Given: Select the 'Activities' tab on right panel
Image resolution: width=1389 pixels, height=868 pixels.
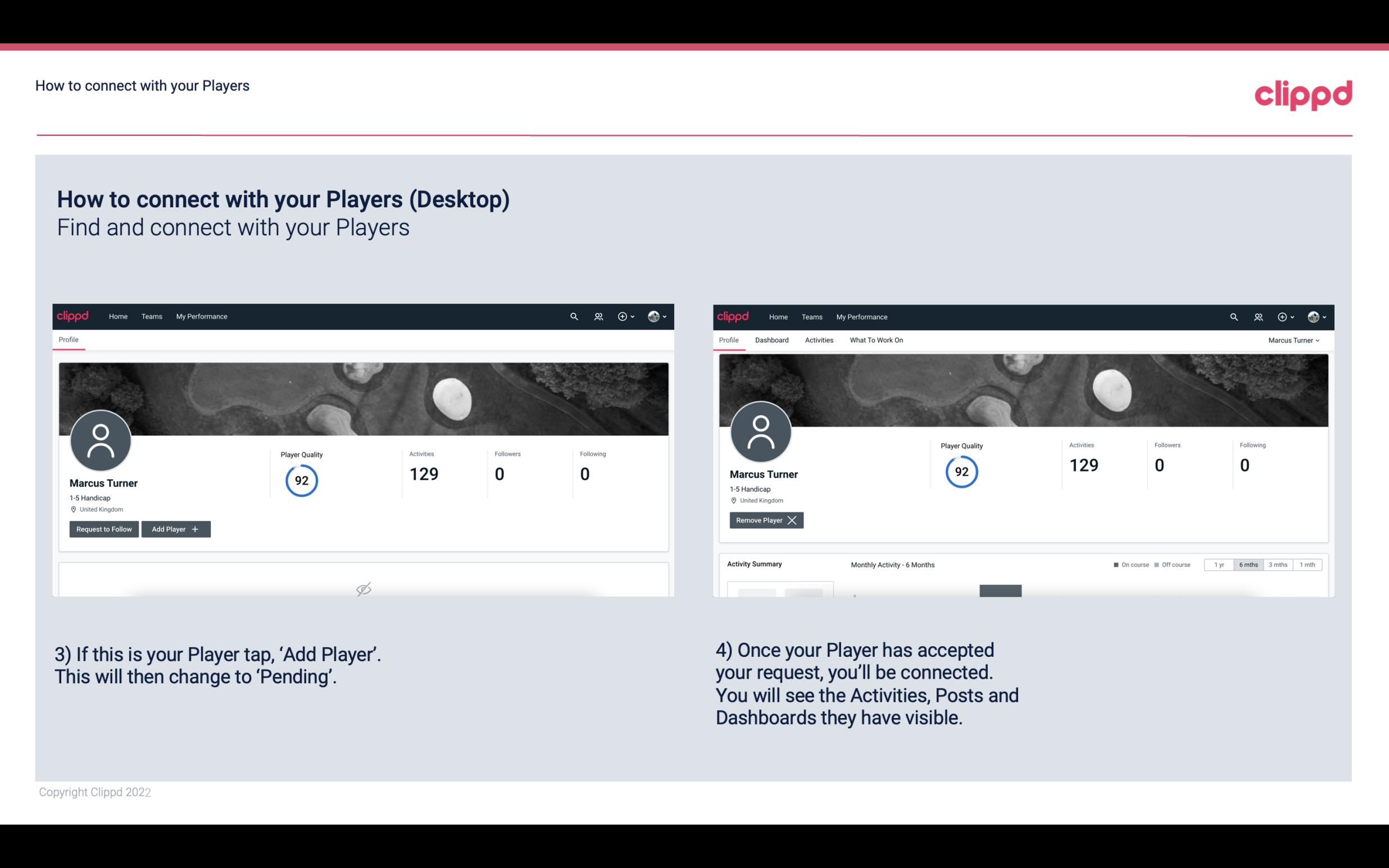Looking at the screenshot, I should (x=819, y=340).
